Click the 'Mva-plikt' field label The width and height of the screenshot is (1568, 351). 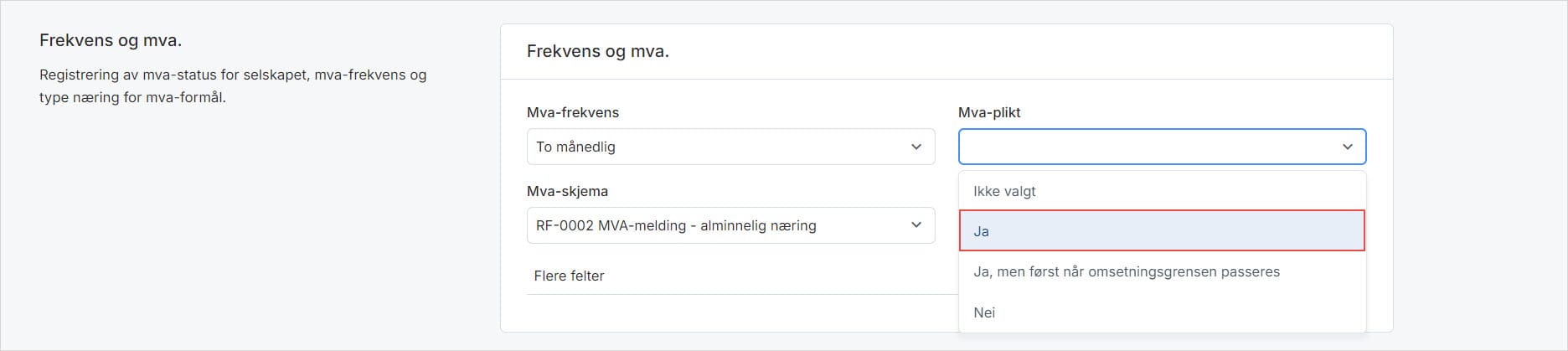(x=989, y=112)
